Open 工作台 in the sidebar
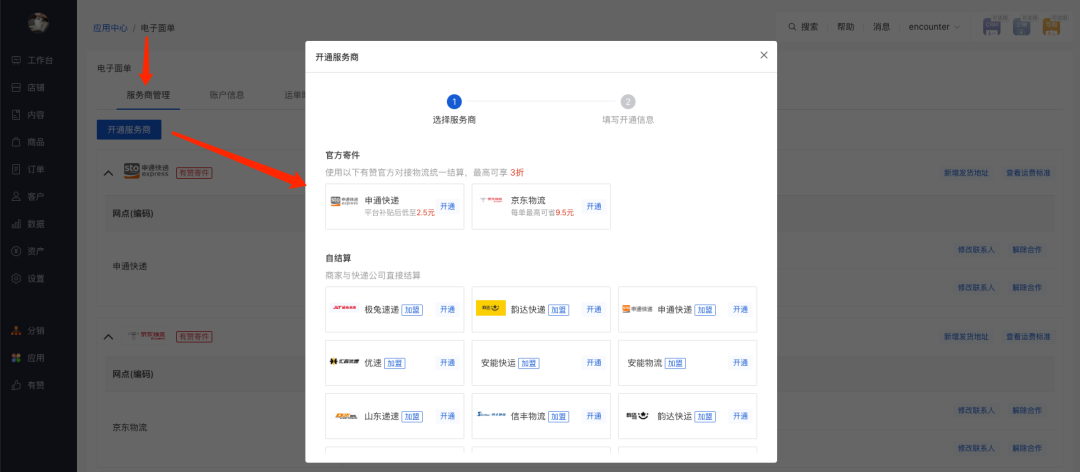The width and height of the screenshot is (1080, 472). coord(32,61)
